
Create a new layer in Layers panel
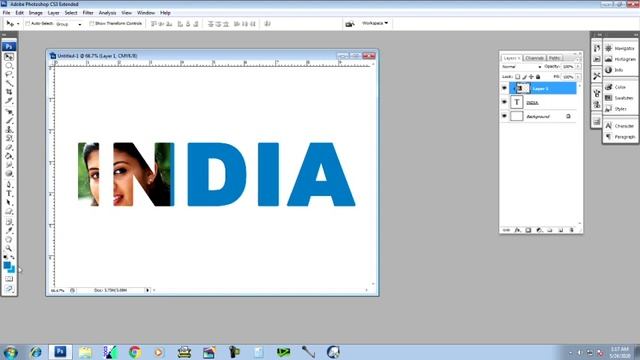click(560, 230)
